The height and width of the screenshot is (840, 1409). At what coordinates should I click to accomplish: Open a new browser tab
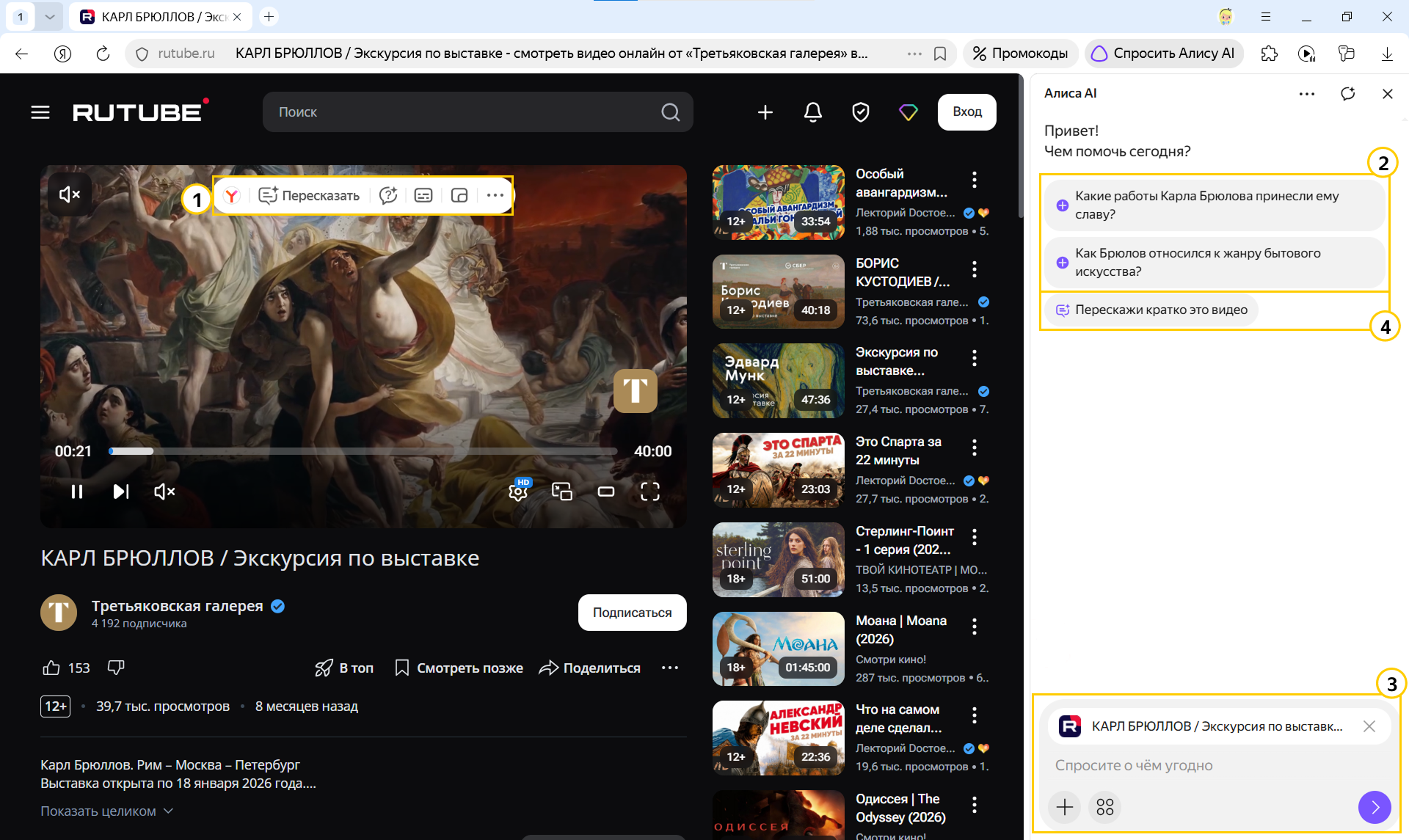click(x=269, y=16)
